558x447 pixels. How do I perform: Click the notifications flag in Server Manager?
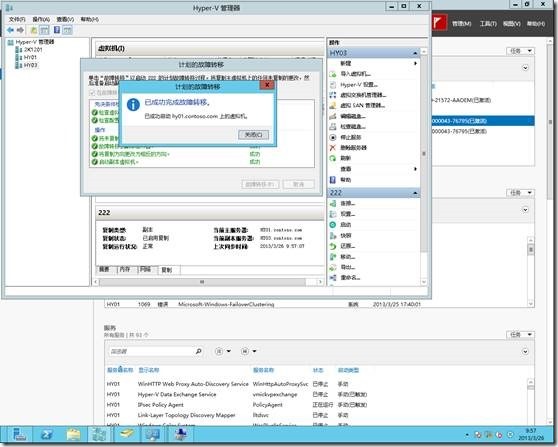click(x=439, y=23)
